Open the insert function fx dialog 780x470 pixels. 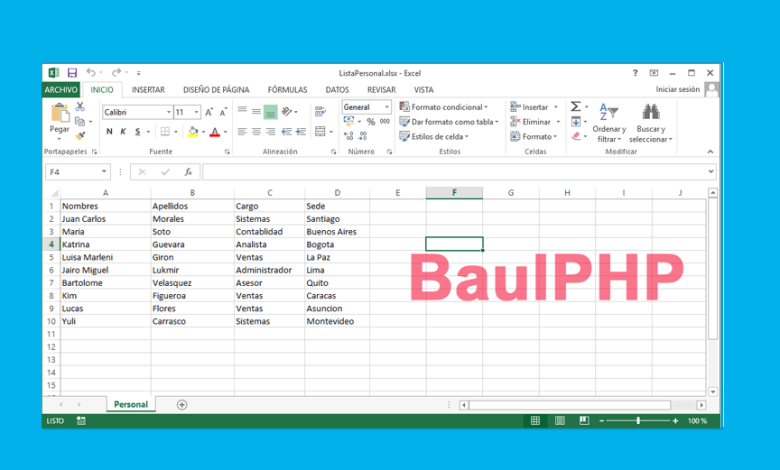(x=188, y=172)
